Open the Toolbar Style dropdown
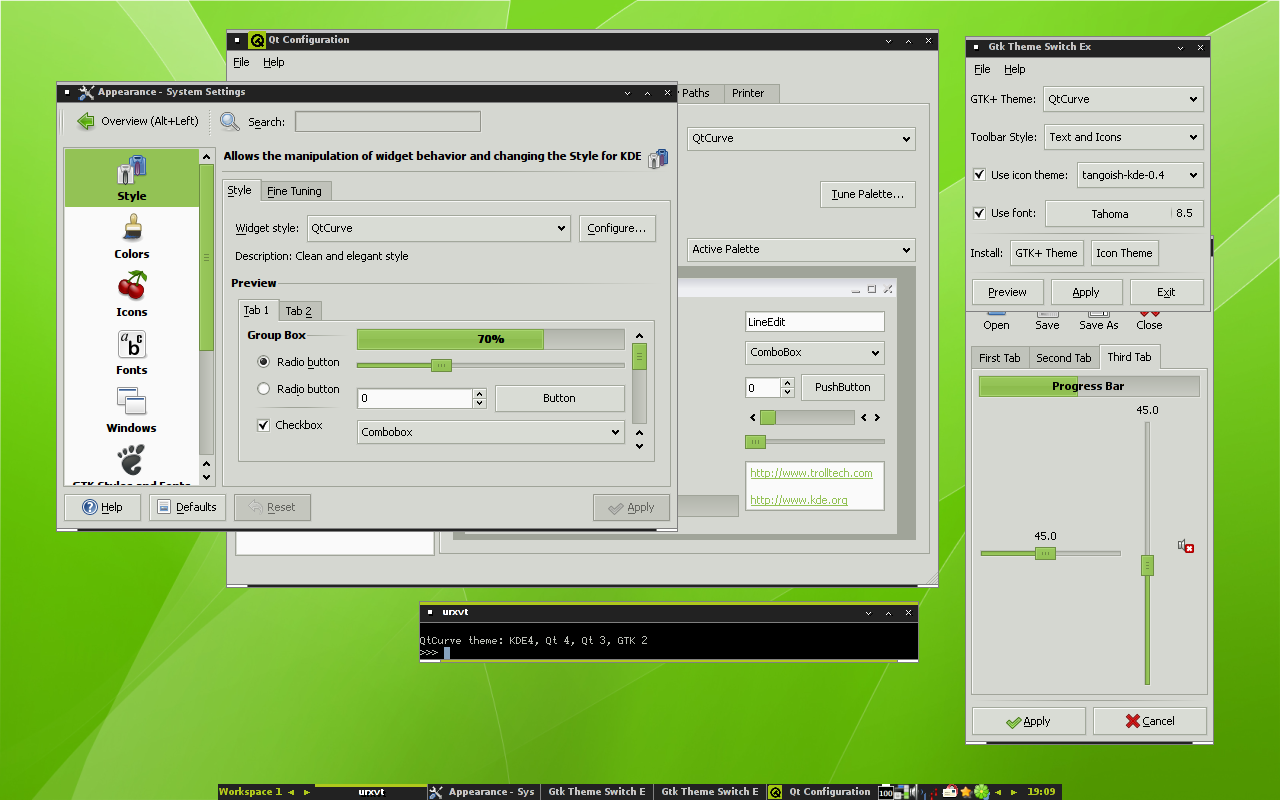This screenshot has width=1280, height=800. coord(1123,137)
